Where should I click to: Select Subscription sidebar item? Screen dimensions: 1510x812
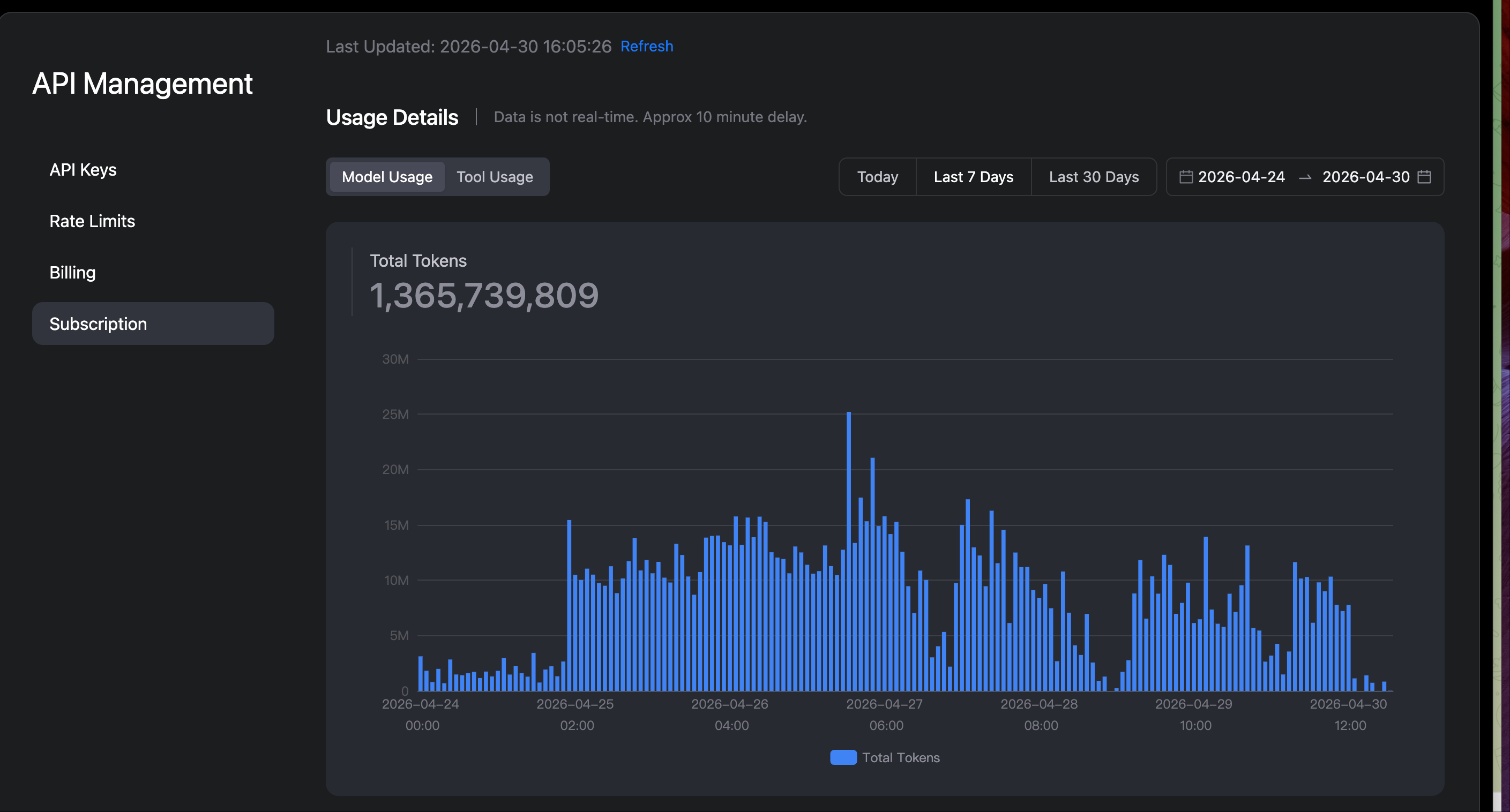(x=153, y=324)
